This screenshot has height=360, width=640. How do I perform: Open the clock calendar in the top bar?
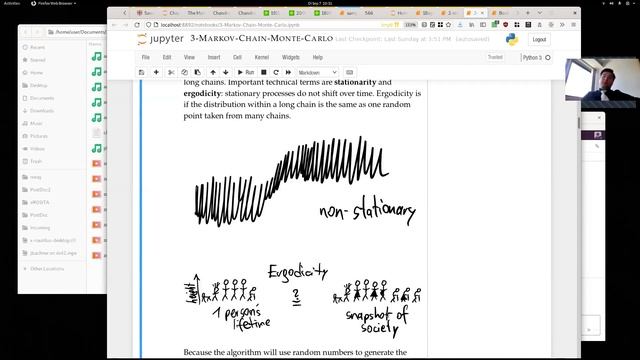pos(320,3)
